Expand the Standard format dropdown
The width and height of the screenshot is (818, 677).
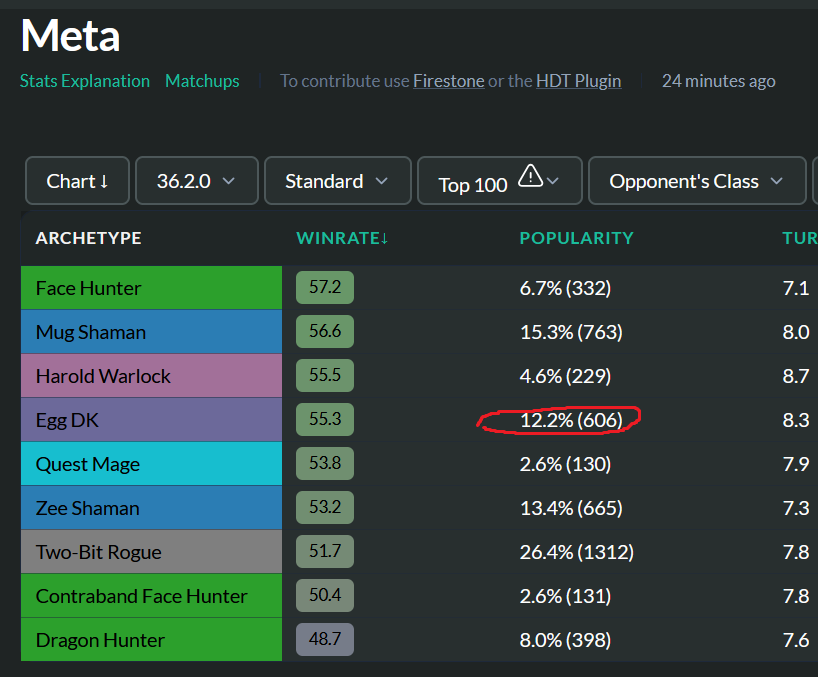point(338,181)
